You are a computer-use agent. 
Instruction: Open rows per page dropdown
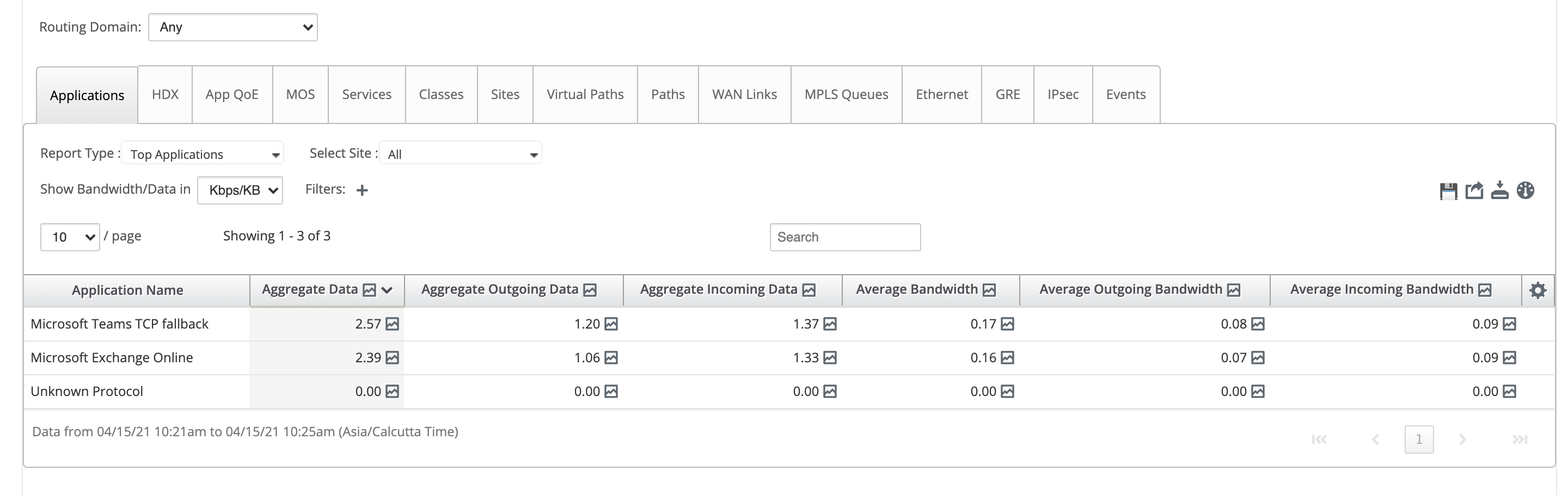tap(70, 237)
